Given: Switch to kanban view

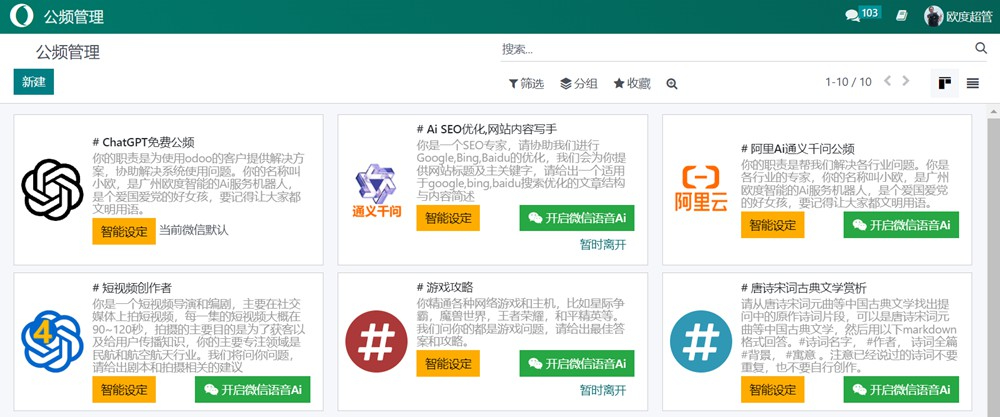Looking at the screenshot, I should [945, 83].
